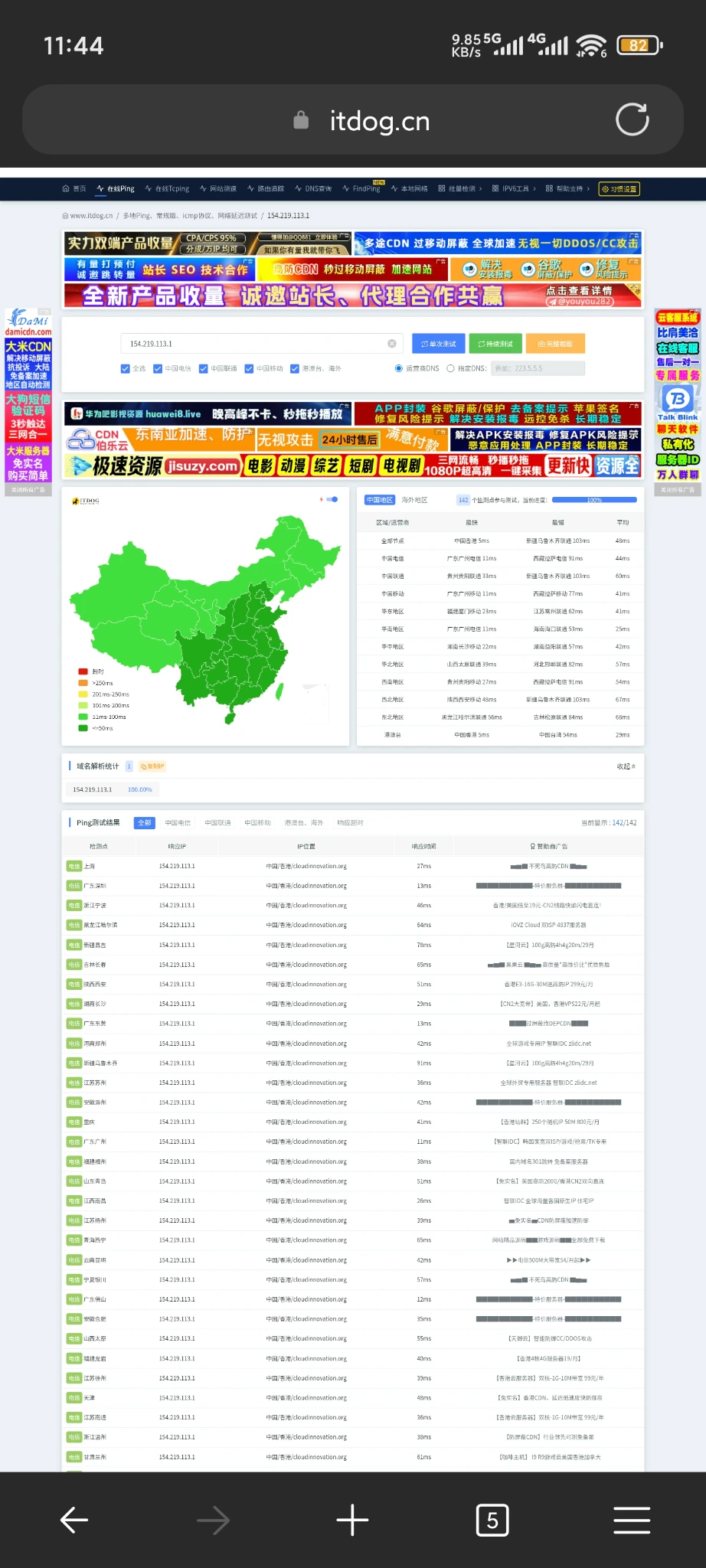Filter ping results by 中国联通 tab
The width and height of the screenshot is (706, 1568).
coord(218,822)
